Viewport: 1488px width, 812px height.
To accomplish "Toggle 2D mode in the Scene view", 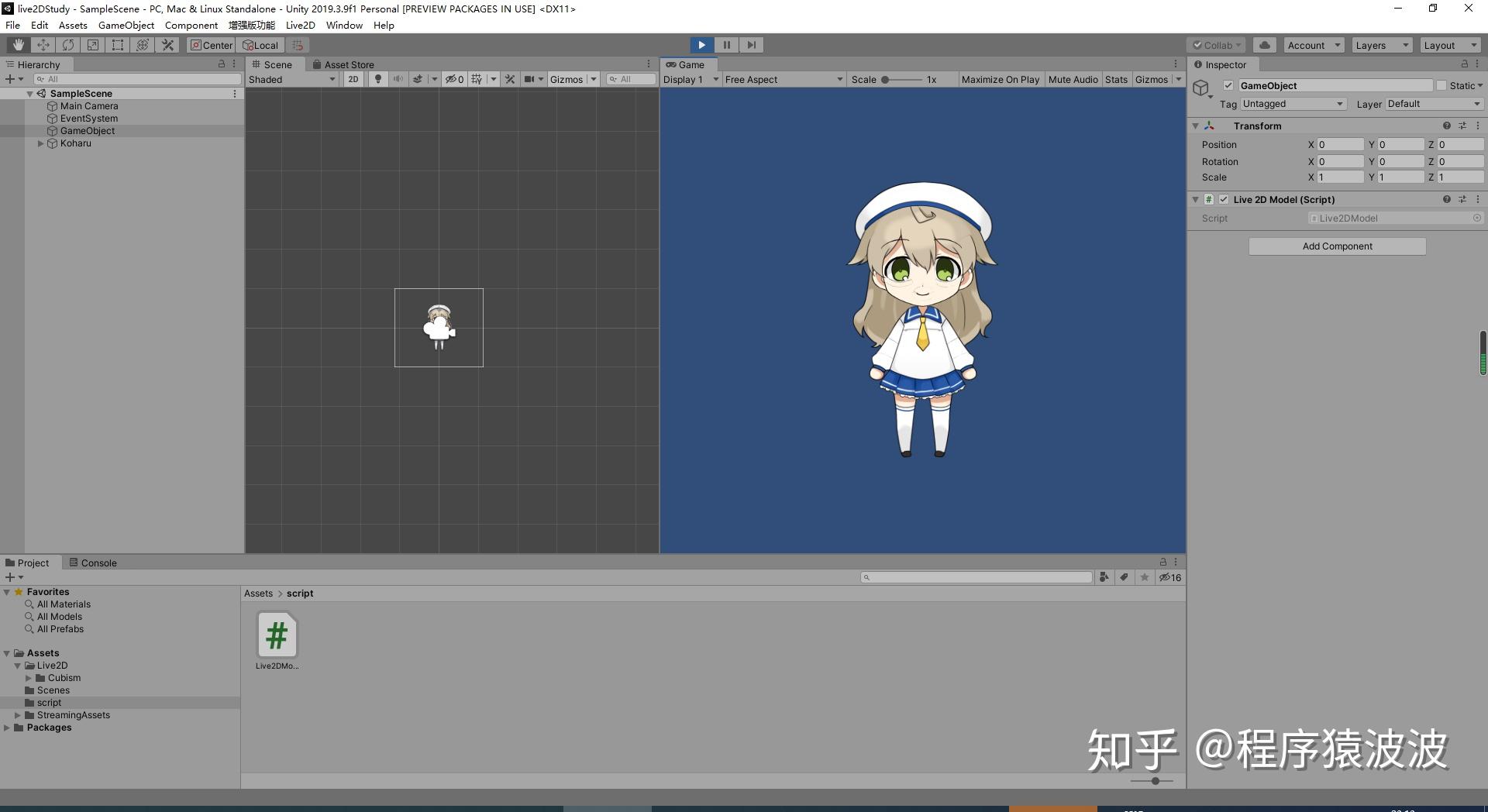I will click(x=353, y=78).
